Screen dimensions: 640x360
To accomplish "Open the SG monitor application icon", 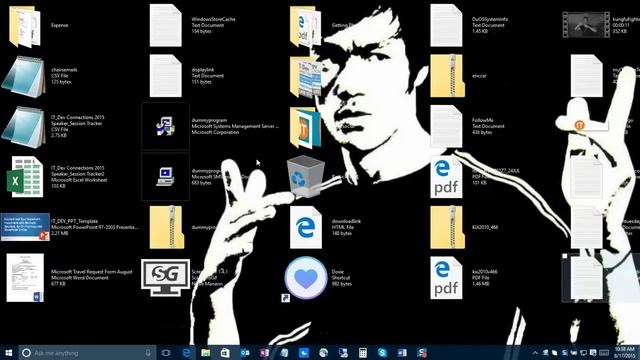I will coord(165,278).
